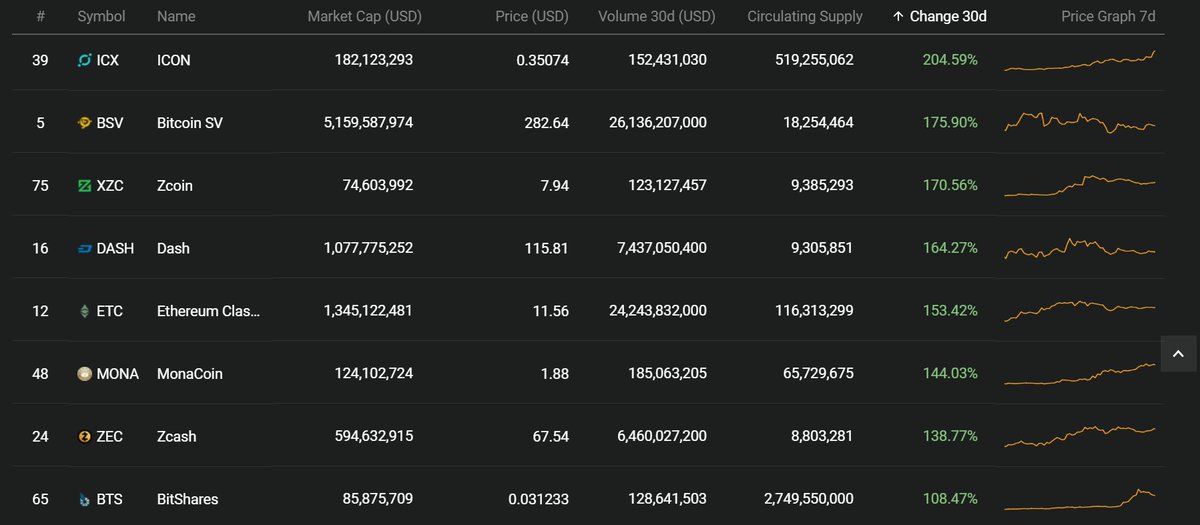Viewport: 1200px width, 525px height.
Task: Select the 164.27% change value
Action: click(950, 248)
